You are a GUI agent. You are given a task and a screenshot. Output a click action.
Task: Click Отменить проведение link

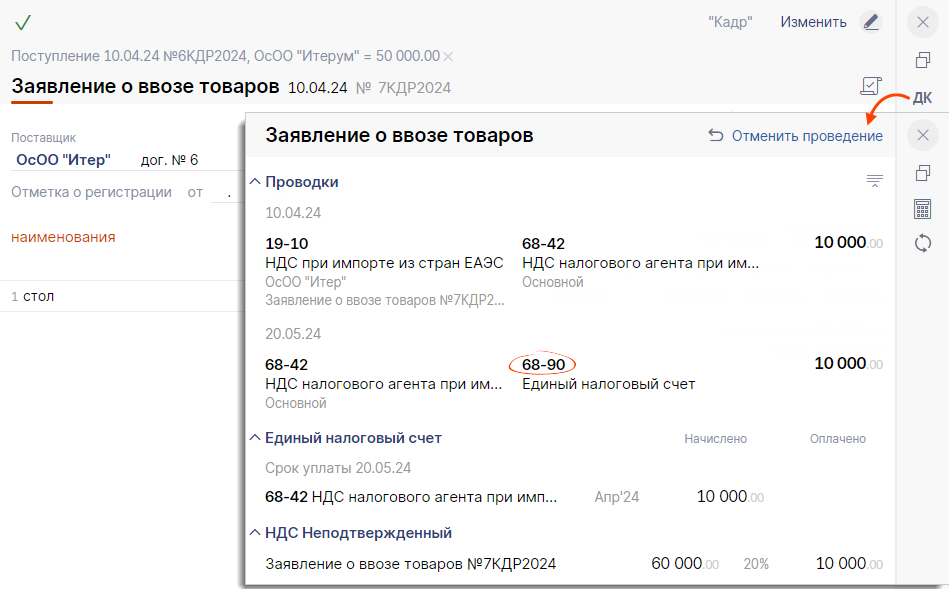coord(795,136)
